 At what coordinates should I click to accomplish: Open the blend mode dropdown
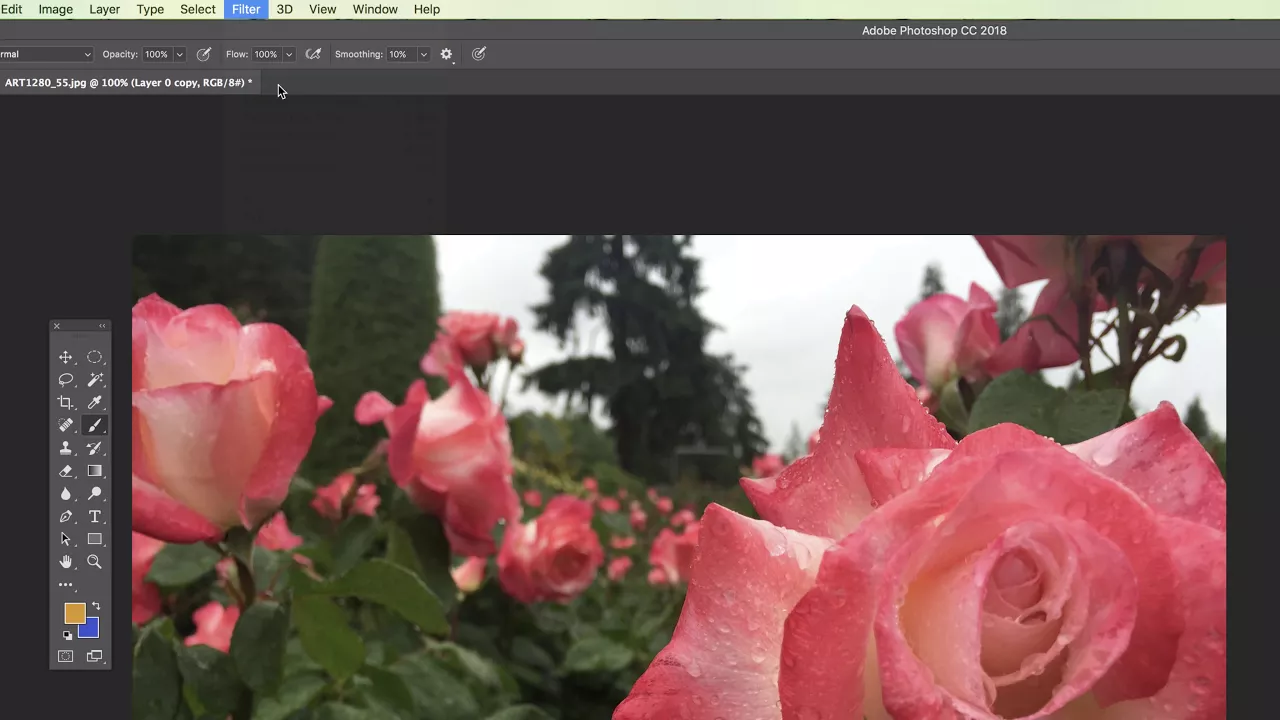pos(45,54)
